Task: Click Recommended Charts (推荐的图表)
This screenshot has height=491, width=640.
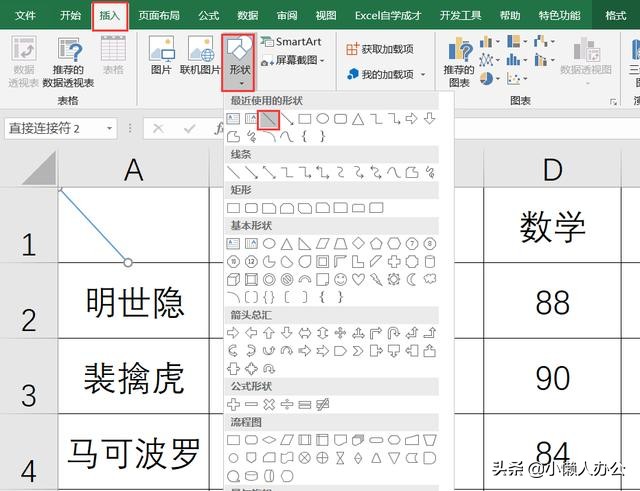Action: click(x=459, y=62)
